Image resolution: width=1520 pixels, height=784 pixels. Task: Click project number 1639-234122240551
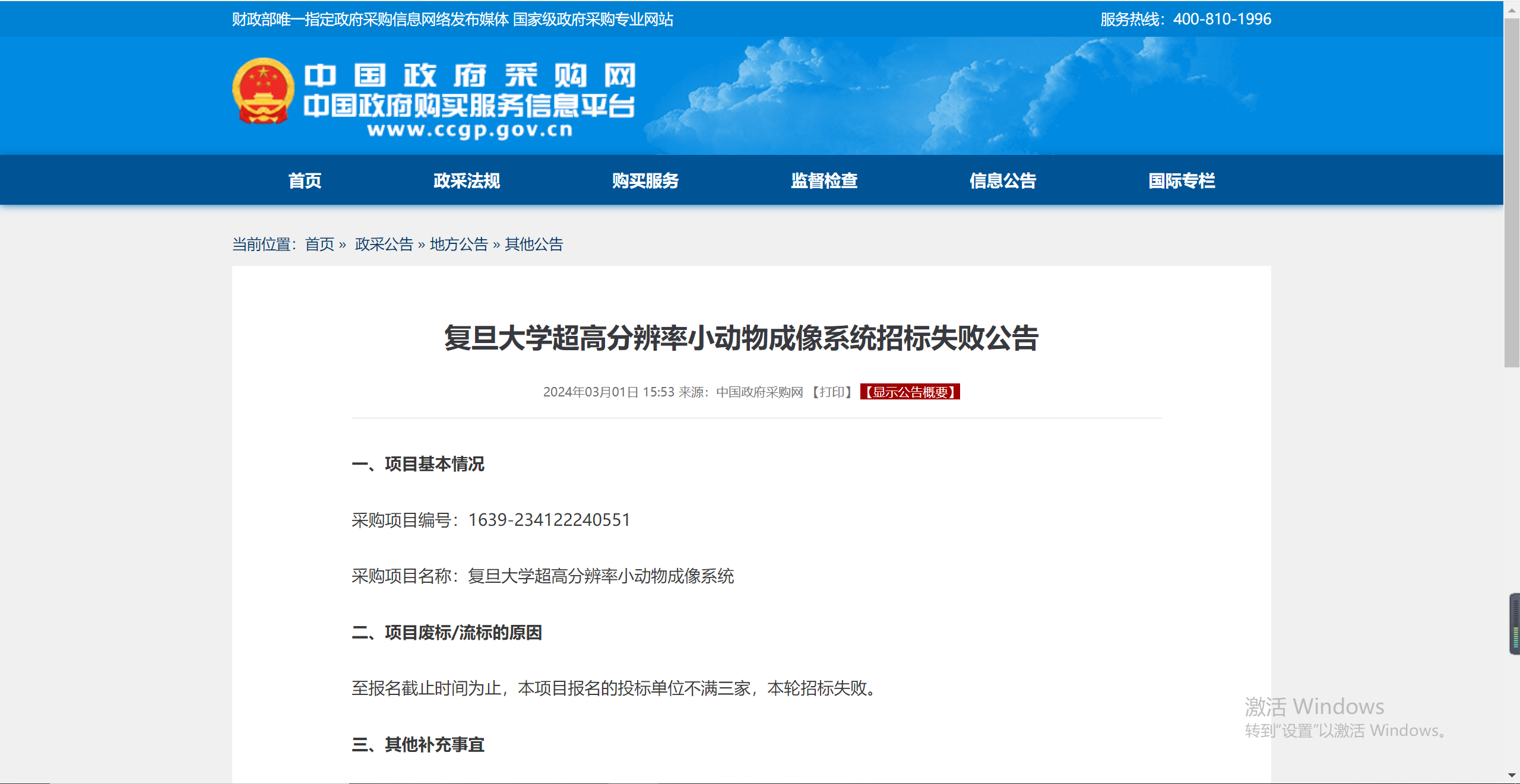tap(549, 520)
